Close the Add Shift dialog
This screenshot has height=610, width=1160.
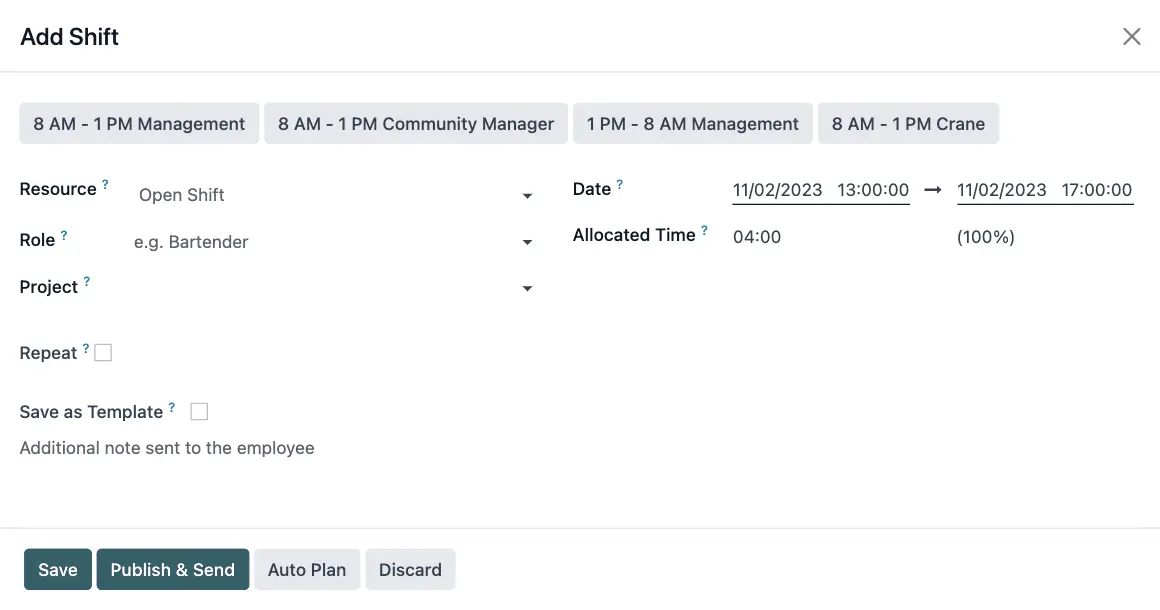[x=1131, y=37]
